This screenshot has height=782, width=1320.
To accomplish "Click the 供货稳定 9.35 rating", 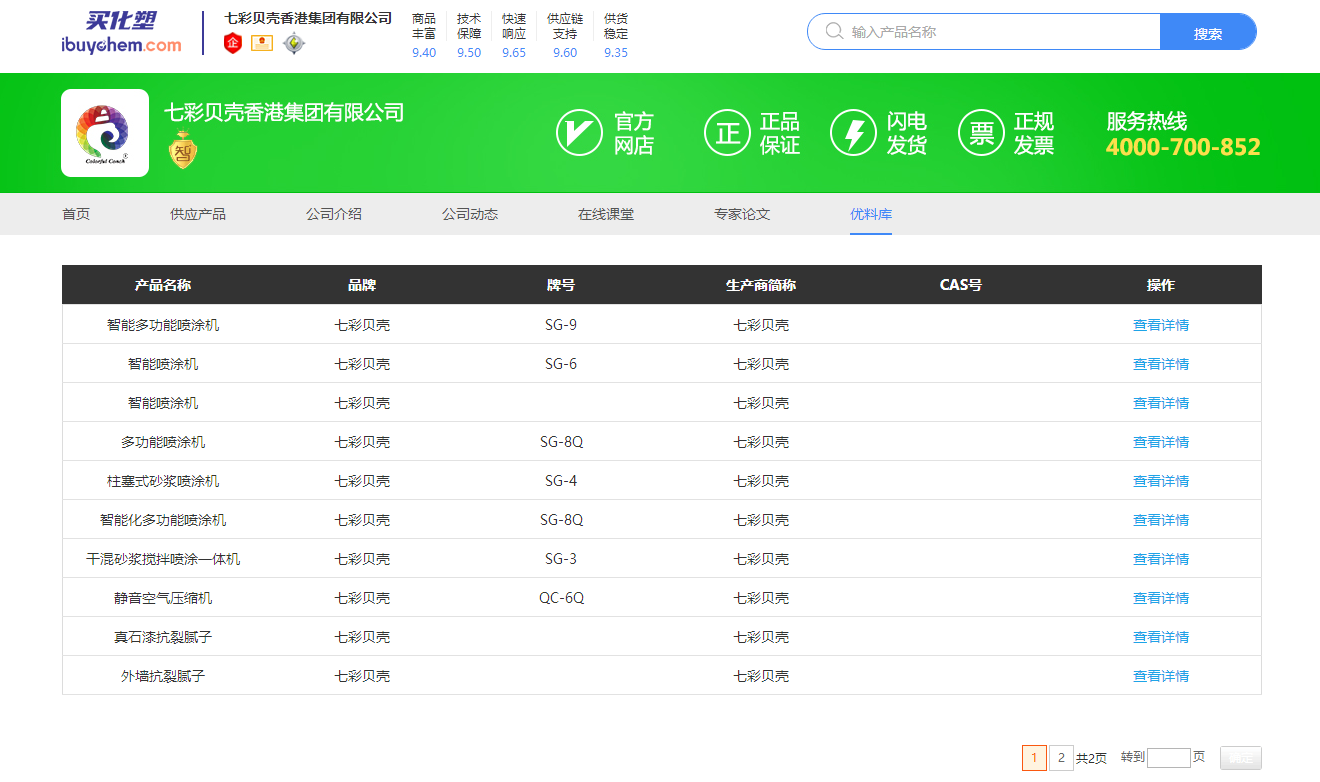I will tap(616, 36).
